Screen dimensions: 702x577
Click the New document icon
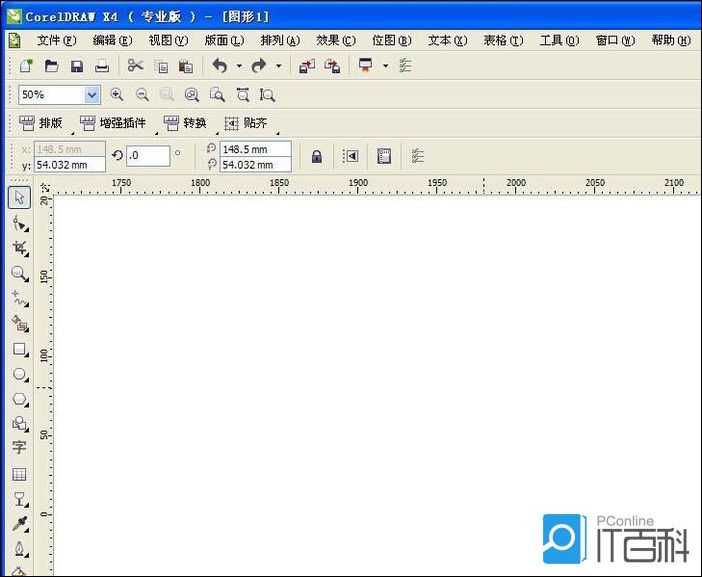point(26,66)
